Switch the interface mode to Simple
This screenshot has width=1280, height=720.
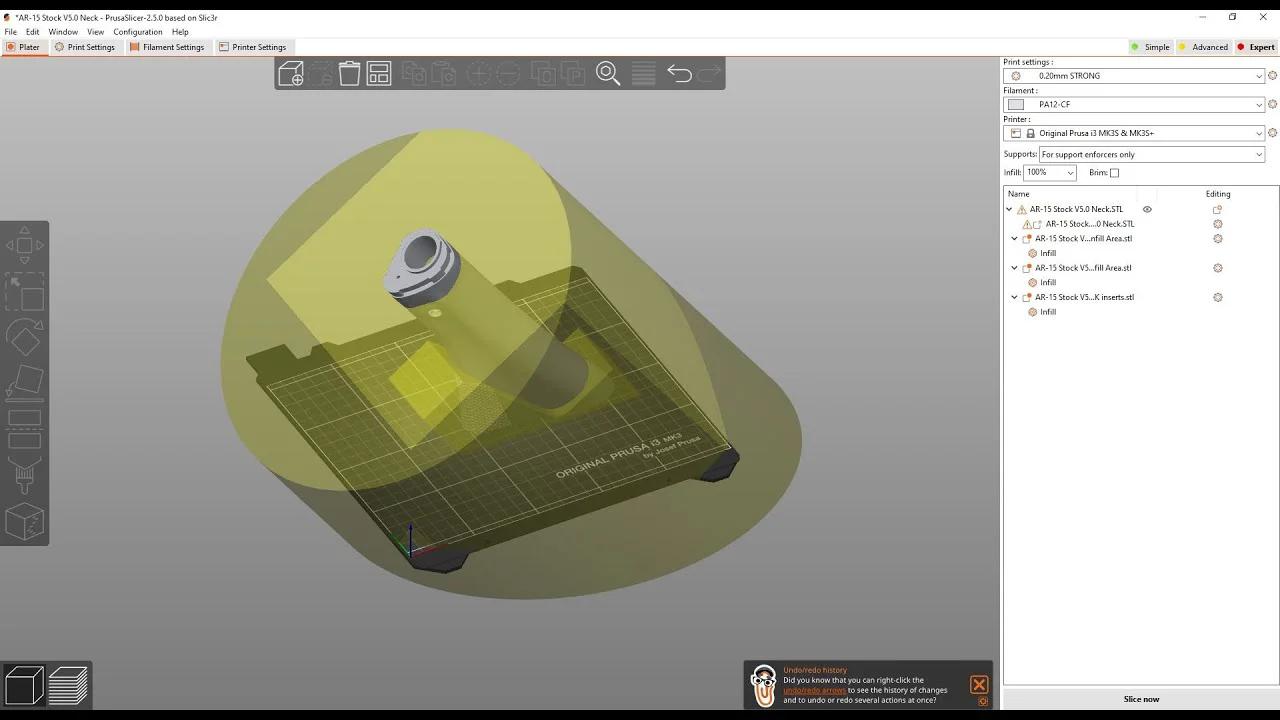pyautogui.click(x=1159, y=46)
